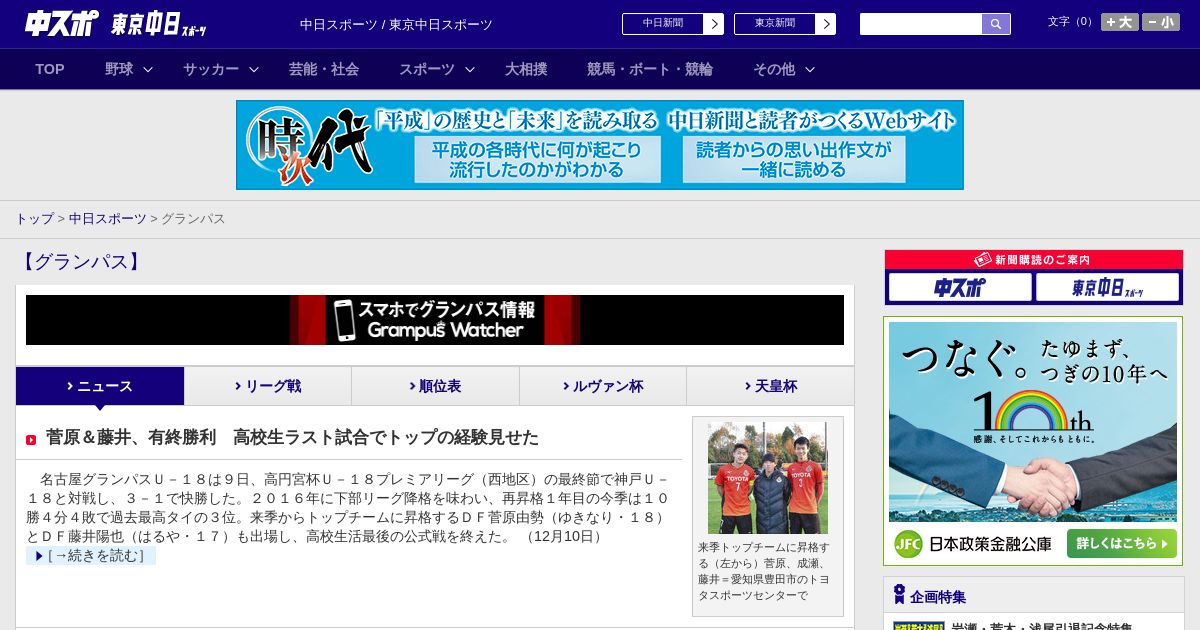Increase text size with 大 button
Viewport: 1200px width, 630px height.
1120,22
